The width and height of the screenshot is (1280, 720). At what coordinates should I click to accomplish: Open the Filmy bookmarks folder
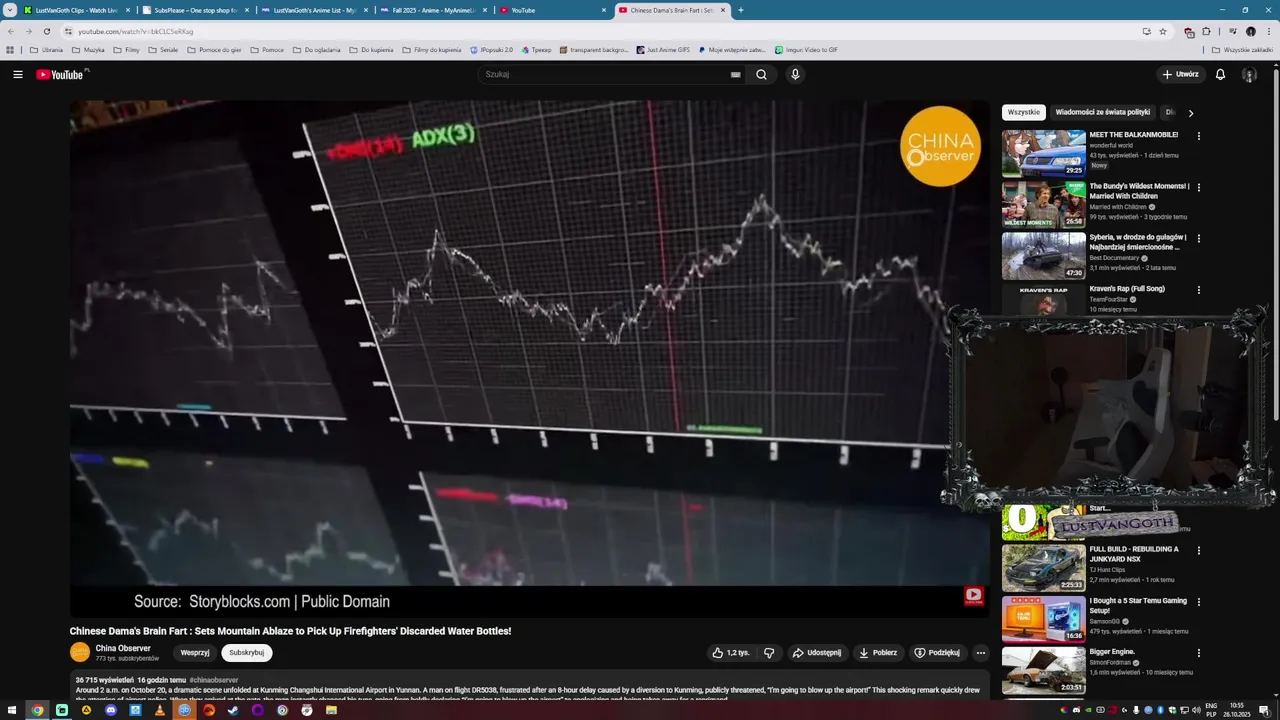pyautogui.click(x=126, y=49)
